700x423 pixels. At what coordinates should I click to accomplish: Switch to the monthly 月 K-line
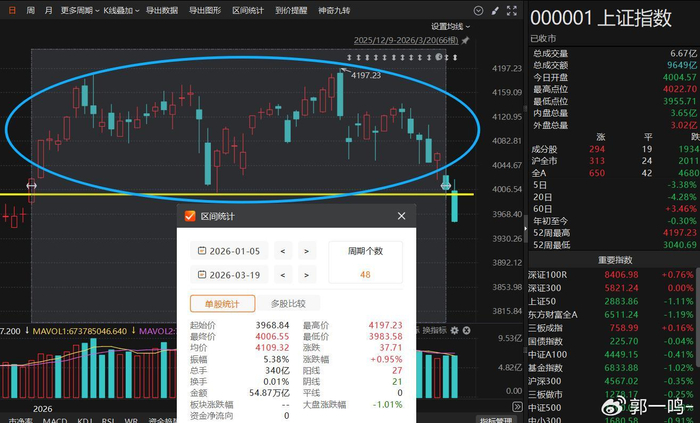(x=48, y=10)
